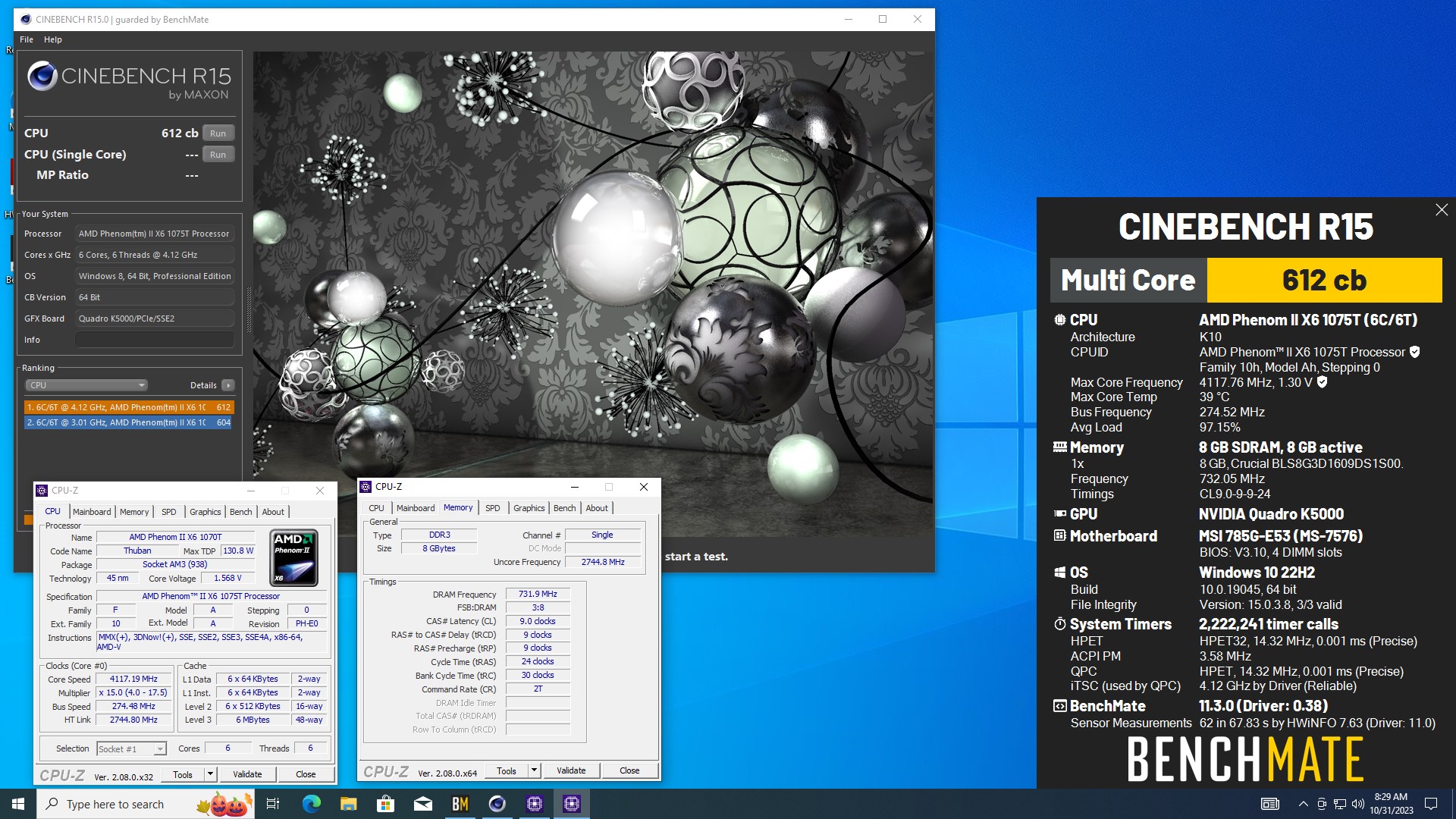
Task: Open SPD tab in left CPU-Z window
Action: tap(169, 512)
